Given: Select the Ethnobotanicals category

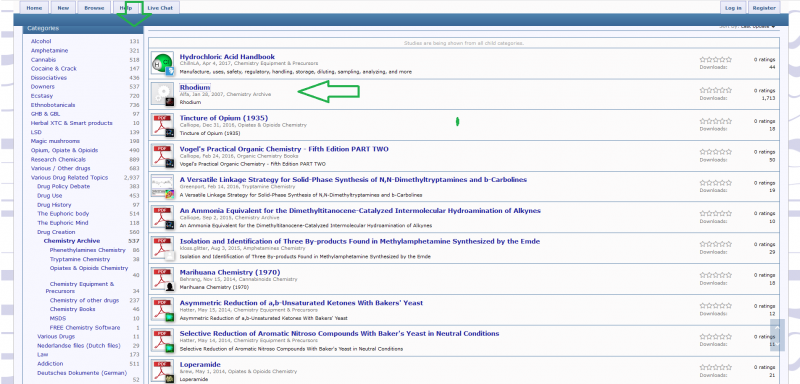Looking at the screenshot, I should pyautogui.click(x=53, y=105).
